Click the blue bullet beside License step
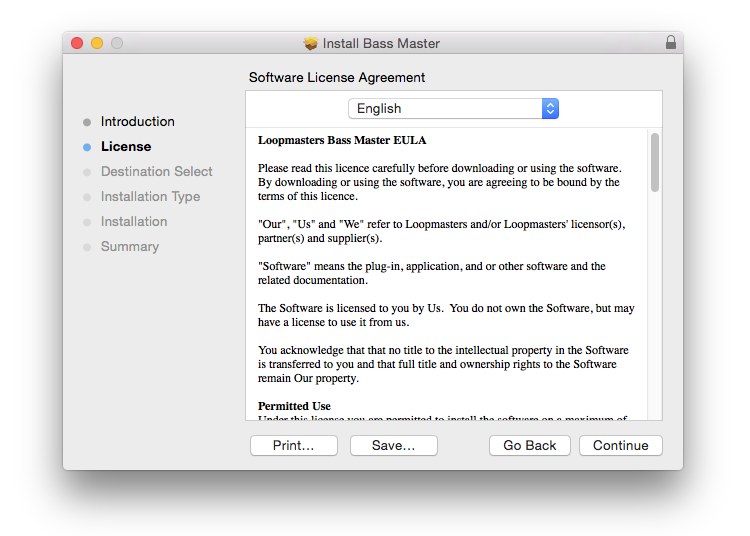750x536 pixels. (87, 147)
